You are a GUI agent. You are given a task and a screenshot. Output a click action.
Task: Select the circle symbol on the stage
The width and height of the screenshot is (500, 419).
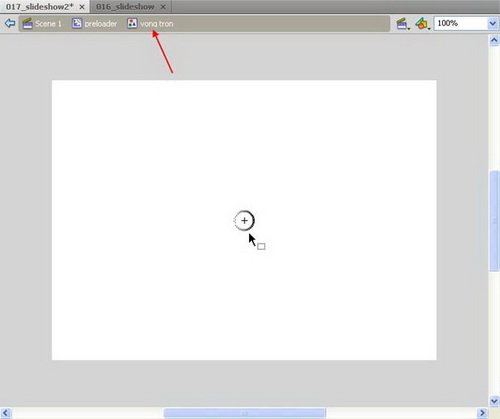(244, 220)
